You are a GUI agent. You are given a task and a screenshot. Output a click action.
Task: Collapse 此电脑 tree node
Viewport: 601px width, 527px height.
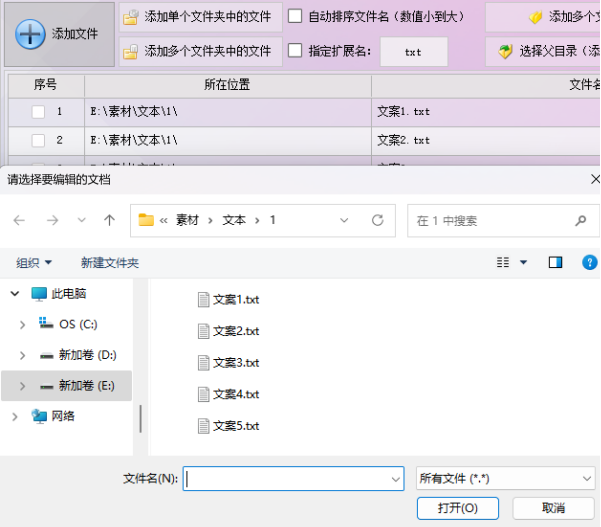click(x=15, y=294)
